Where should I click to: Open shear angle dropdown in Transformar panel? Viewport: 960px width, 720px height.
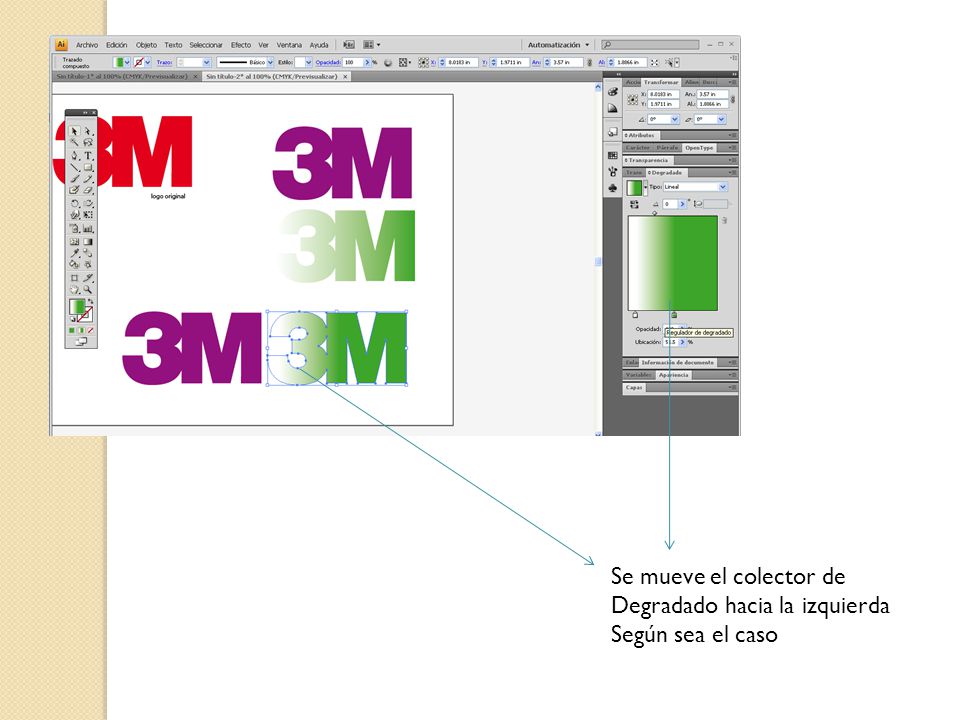click(x=721, y=119)
